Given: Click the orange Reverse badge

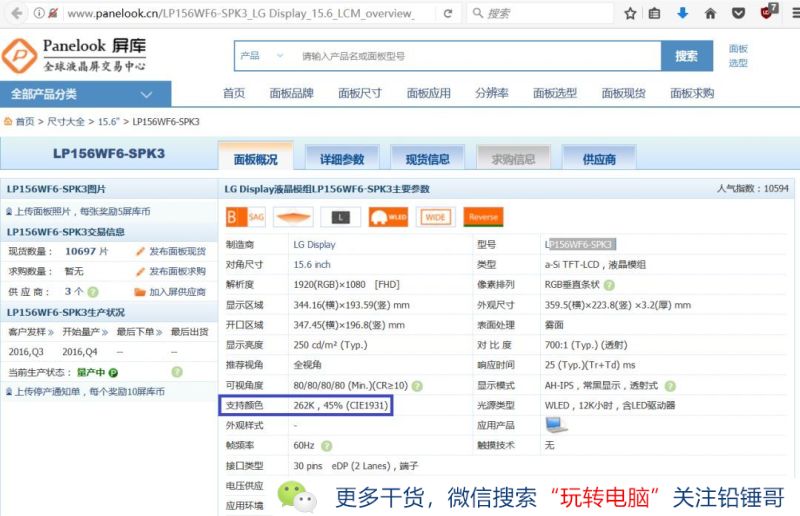Looking at the screenshot, I should (483, 217).
